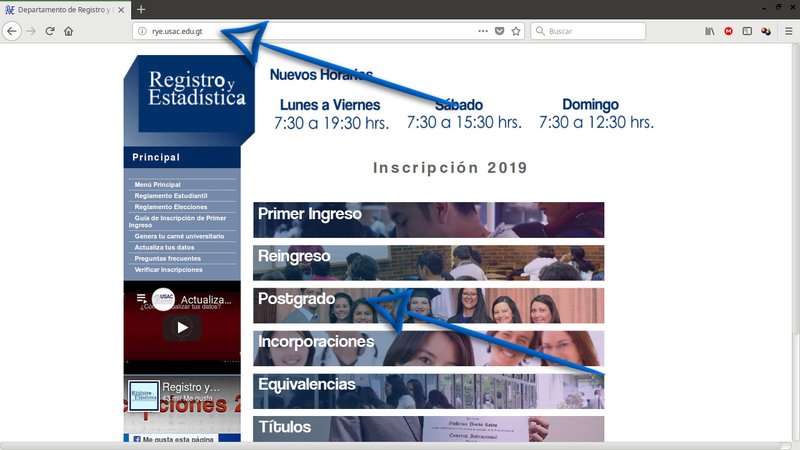Click the browser back arrow button
This screenshot has height=450, width=800.
tap(12, 31)
